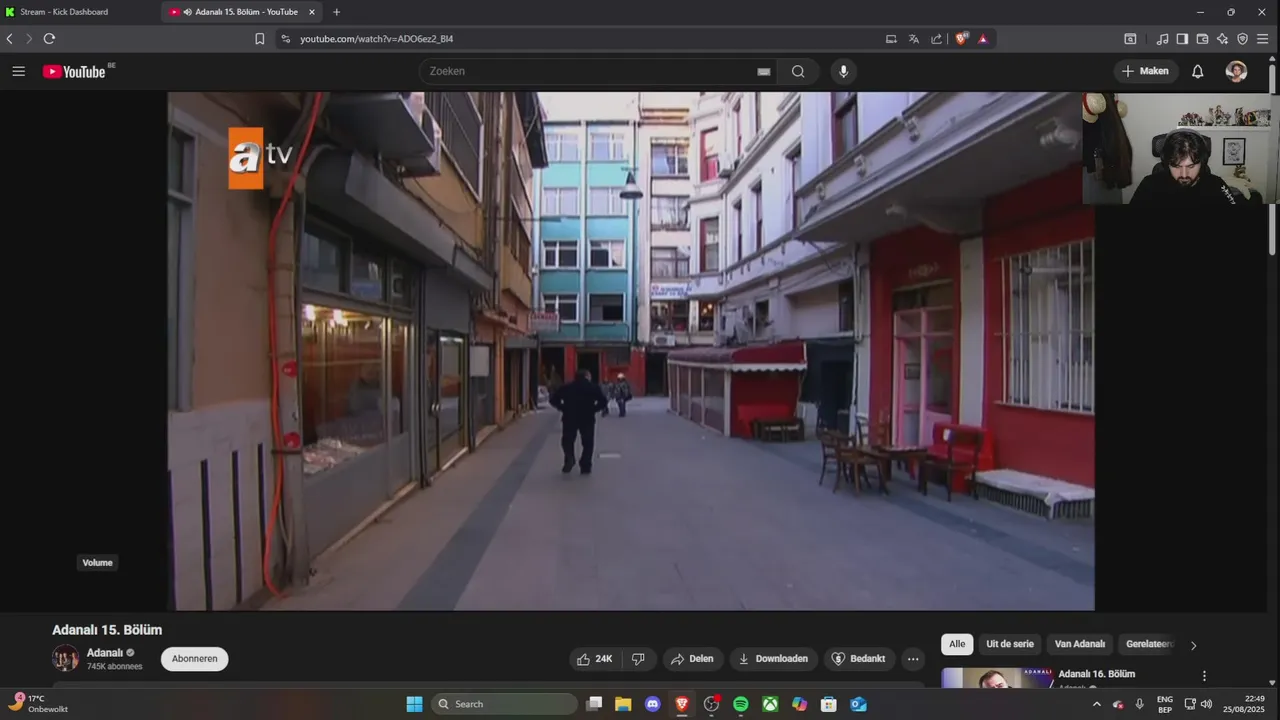Open the on-screen keyboard in search box

[x=764, y=72]
